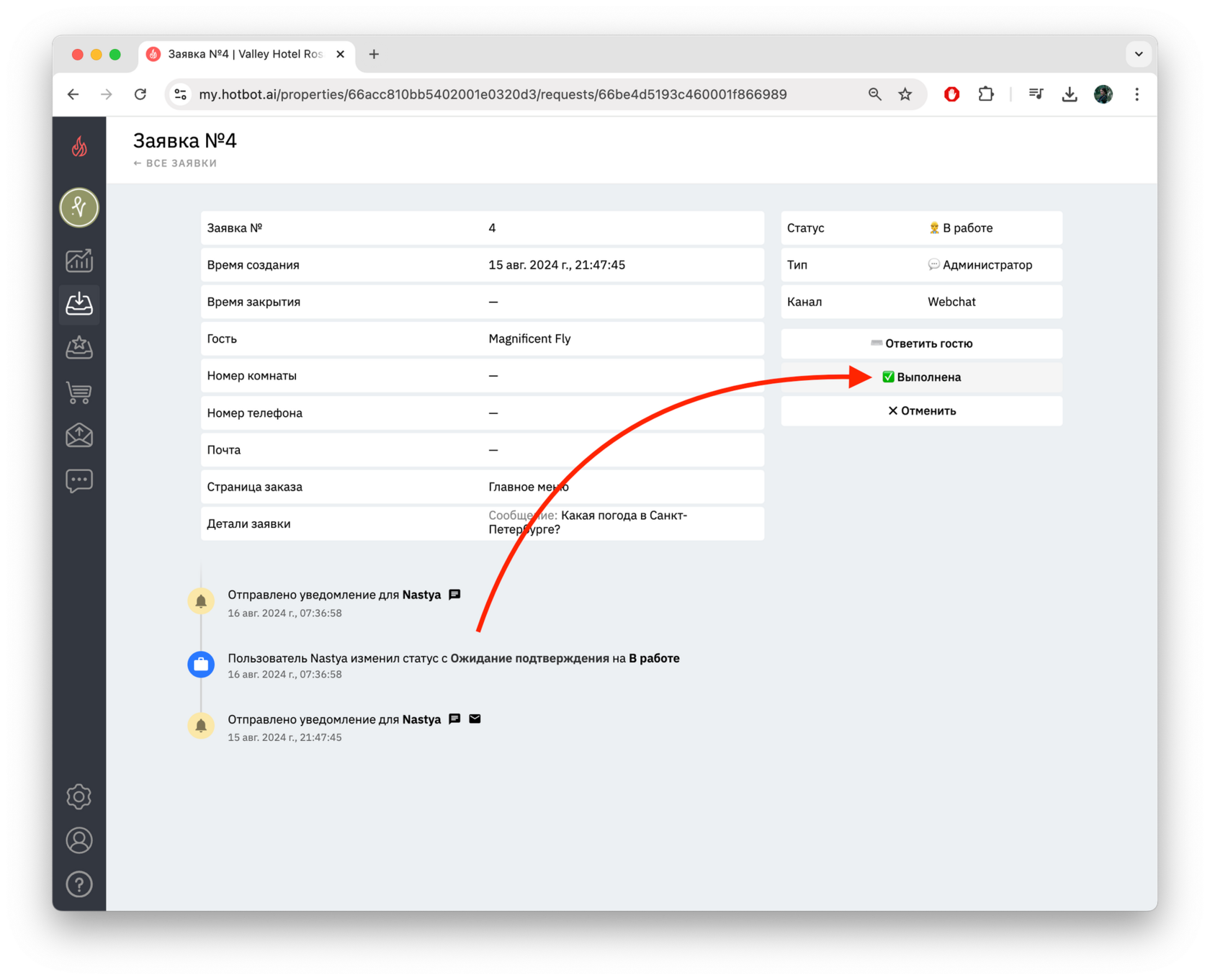Open the chat bubble icon in sidebar

point(79,480)
